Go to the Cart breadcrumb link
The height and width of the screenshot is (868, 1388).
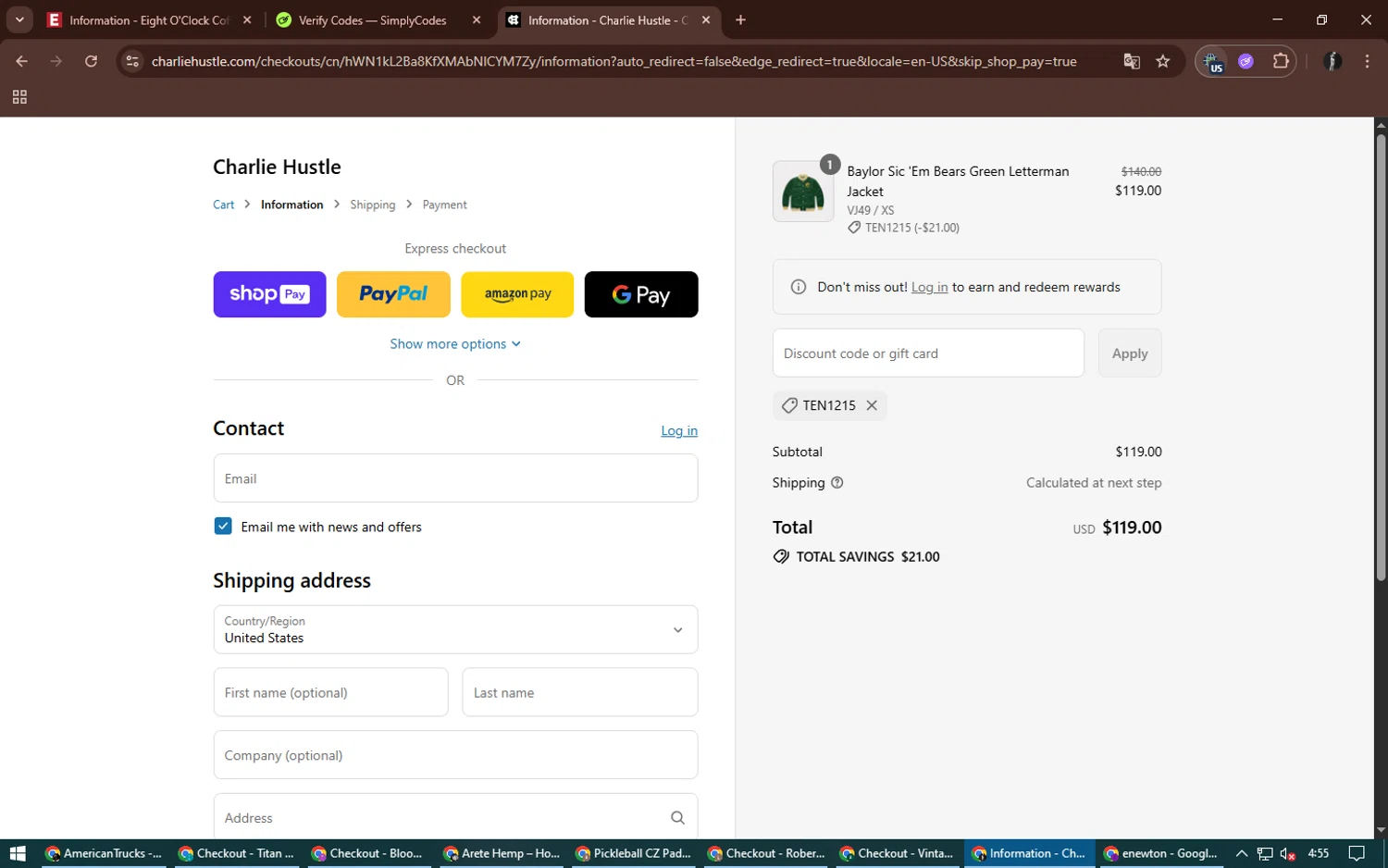coord(224,205)
